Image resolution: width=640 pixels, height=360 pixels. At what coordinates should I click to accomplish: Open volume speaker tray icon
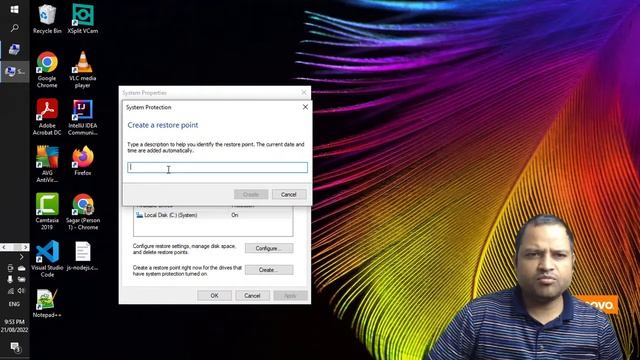click(21, 291)
